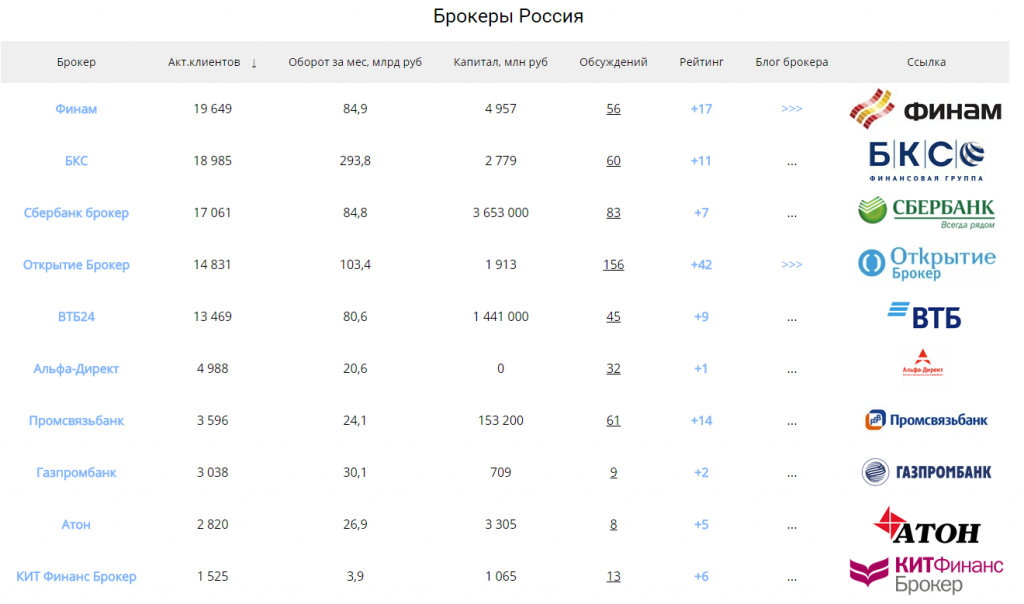Click the sort arrow beside Акт.клиентов

click(x=254, y=63)
